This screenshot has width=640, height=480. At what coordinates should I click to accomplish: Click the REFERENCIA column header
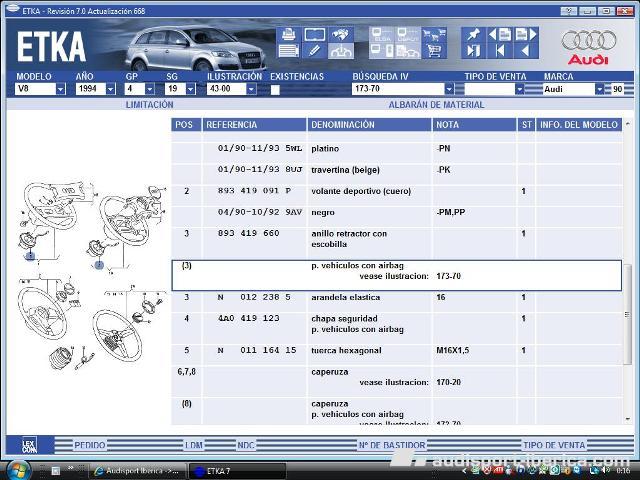click(x=254, y=125)
